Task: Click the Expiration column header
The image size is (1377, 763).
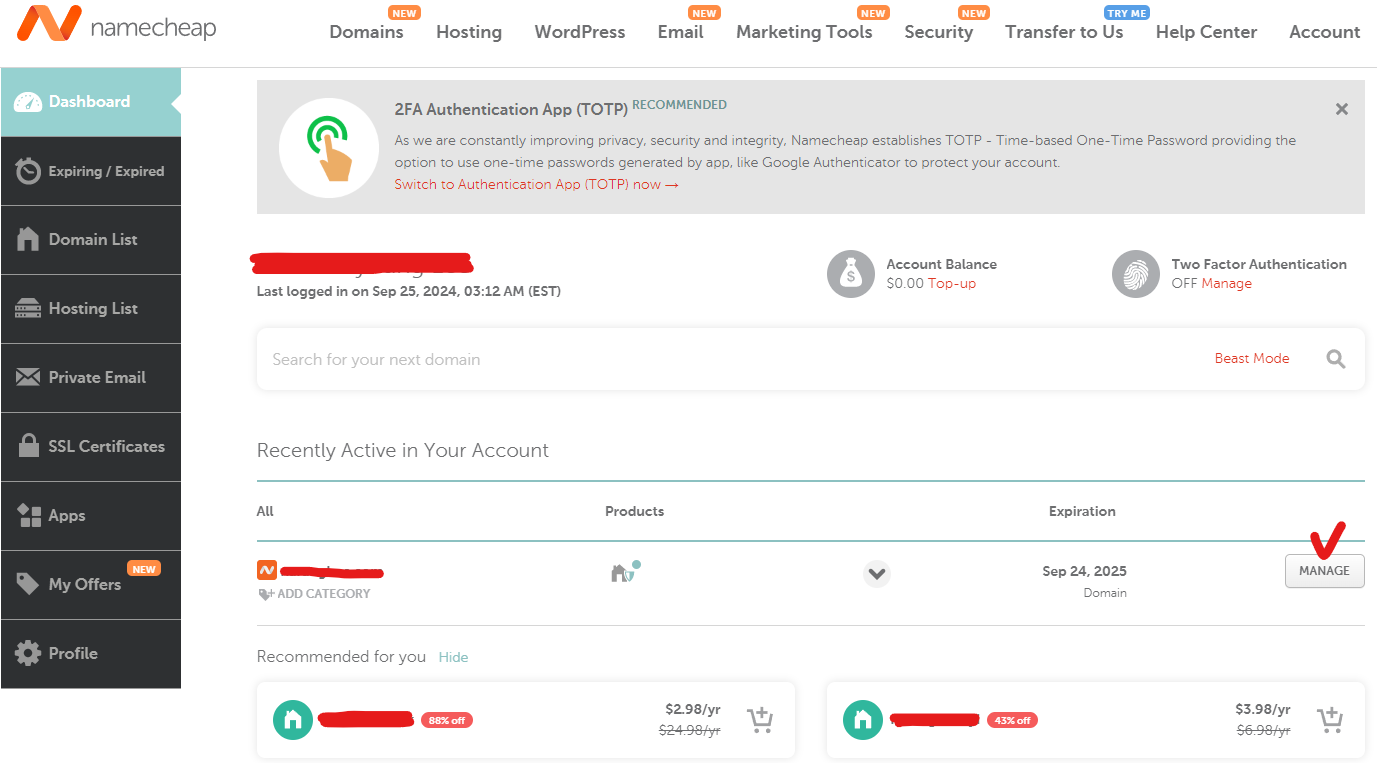Action: tap(1082, 511)
